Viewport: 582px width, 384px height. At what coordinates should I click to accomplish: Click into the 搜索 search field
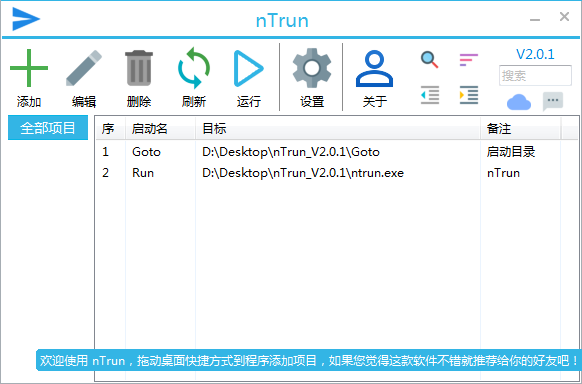[x=535, y=76]
